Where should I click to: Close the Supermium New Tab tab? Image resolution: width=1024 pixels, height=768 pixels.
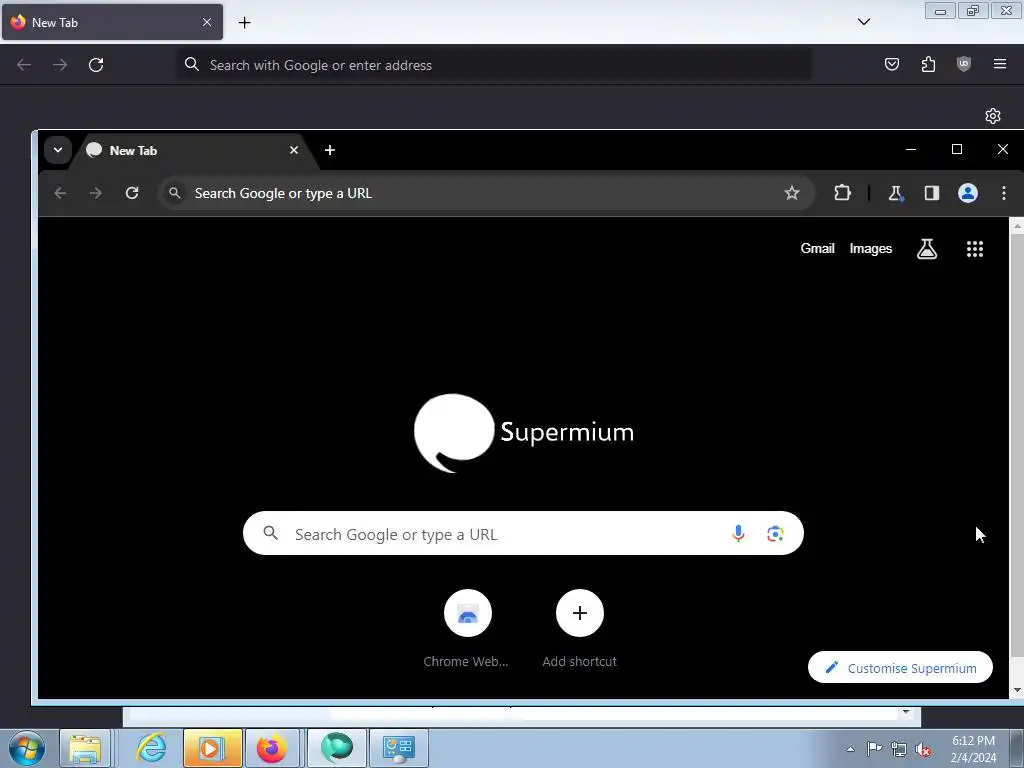[x=294, y=150]
